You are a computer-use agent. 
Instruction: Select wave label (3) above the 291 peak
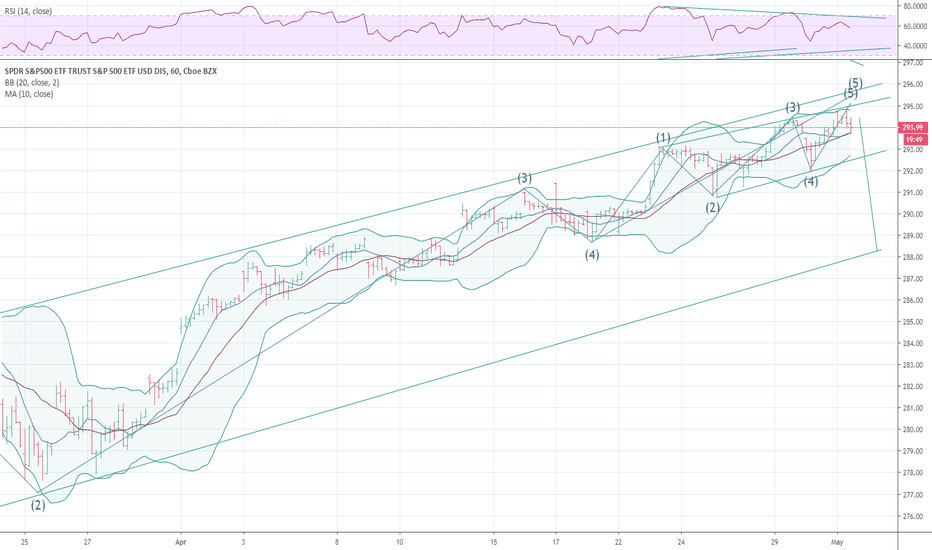tap(524, 178)
